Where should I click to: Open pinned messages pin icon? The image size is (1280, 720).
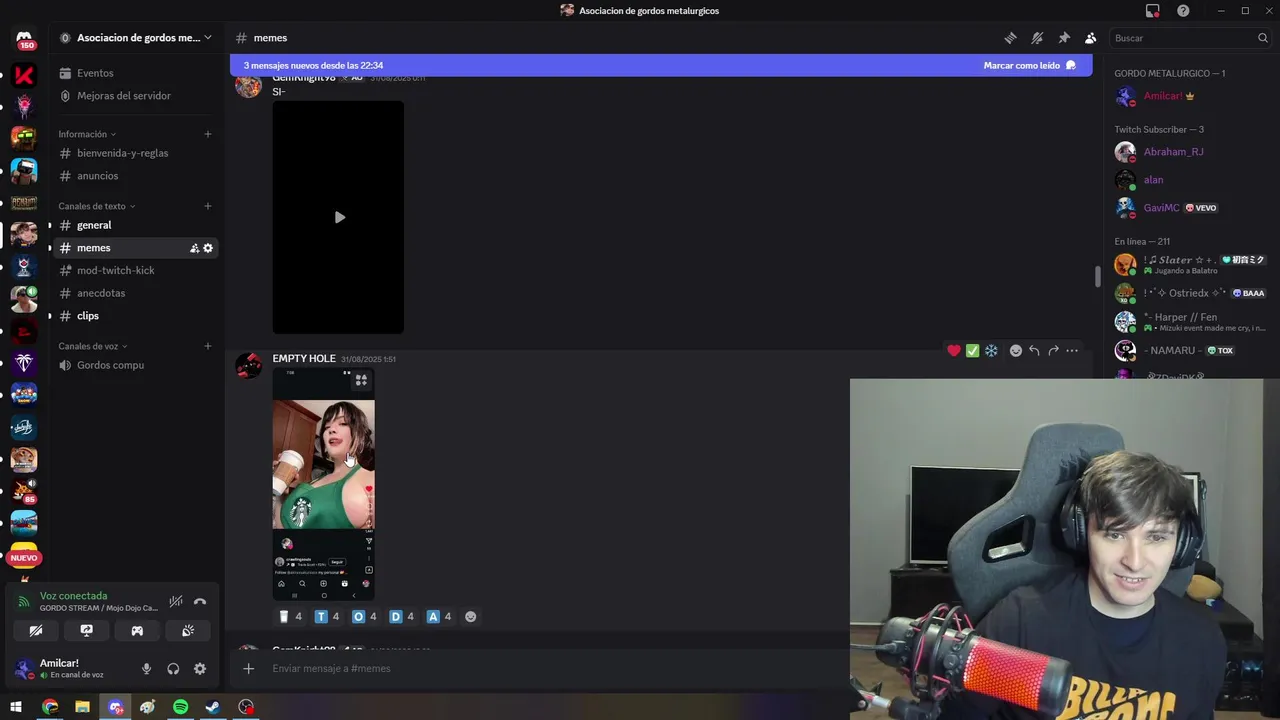pyautogui.click(x=1064, y=38)
